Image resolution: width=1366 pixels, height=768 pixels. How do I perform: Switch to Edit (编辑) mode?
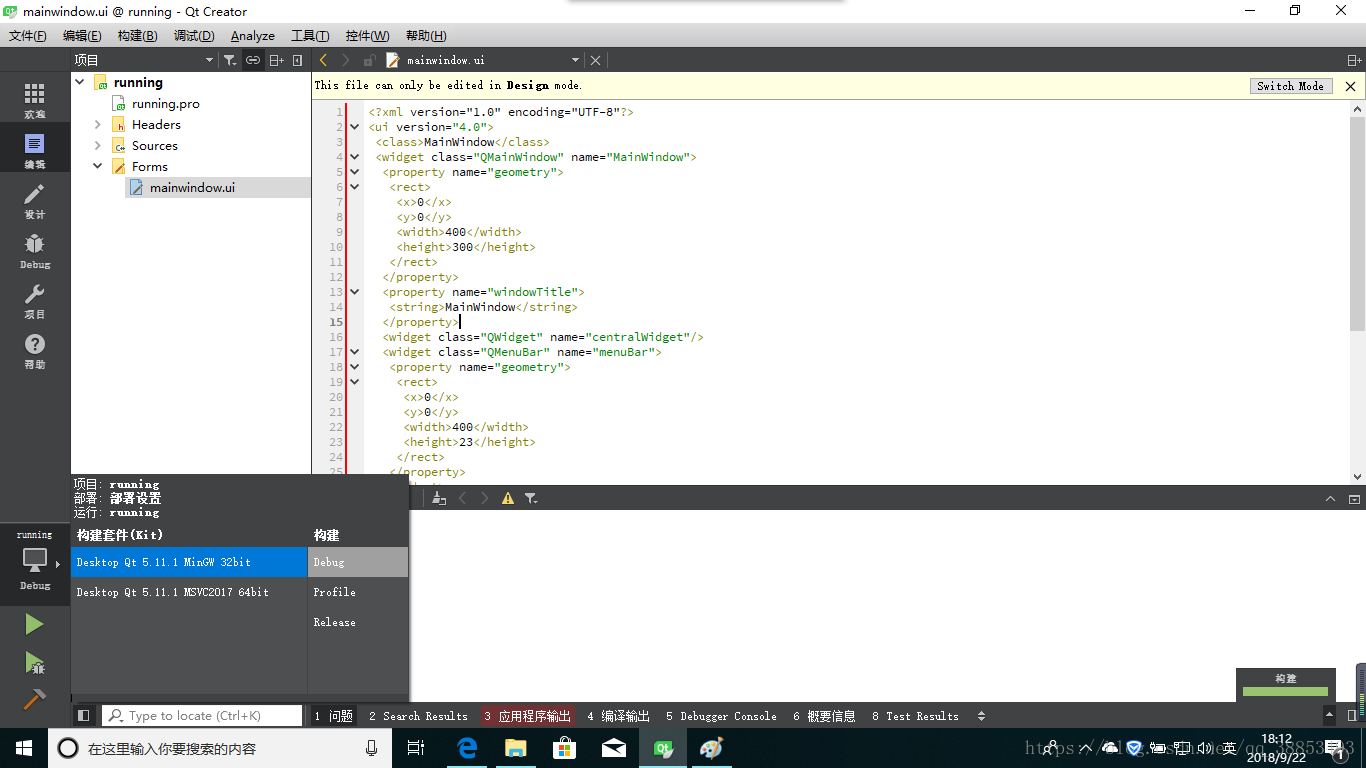35,151
